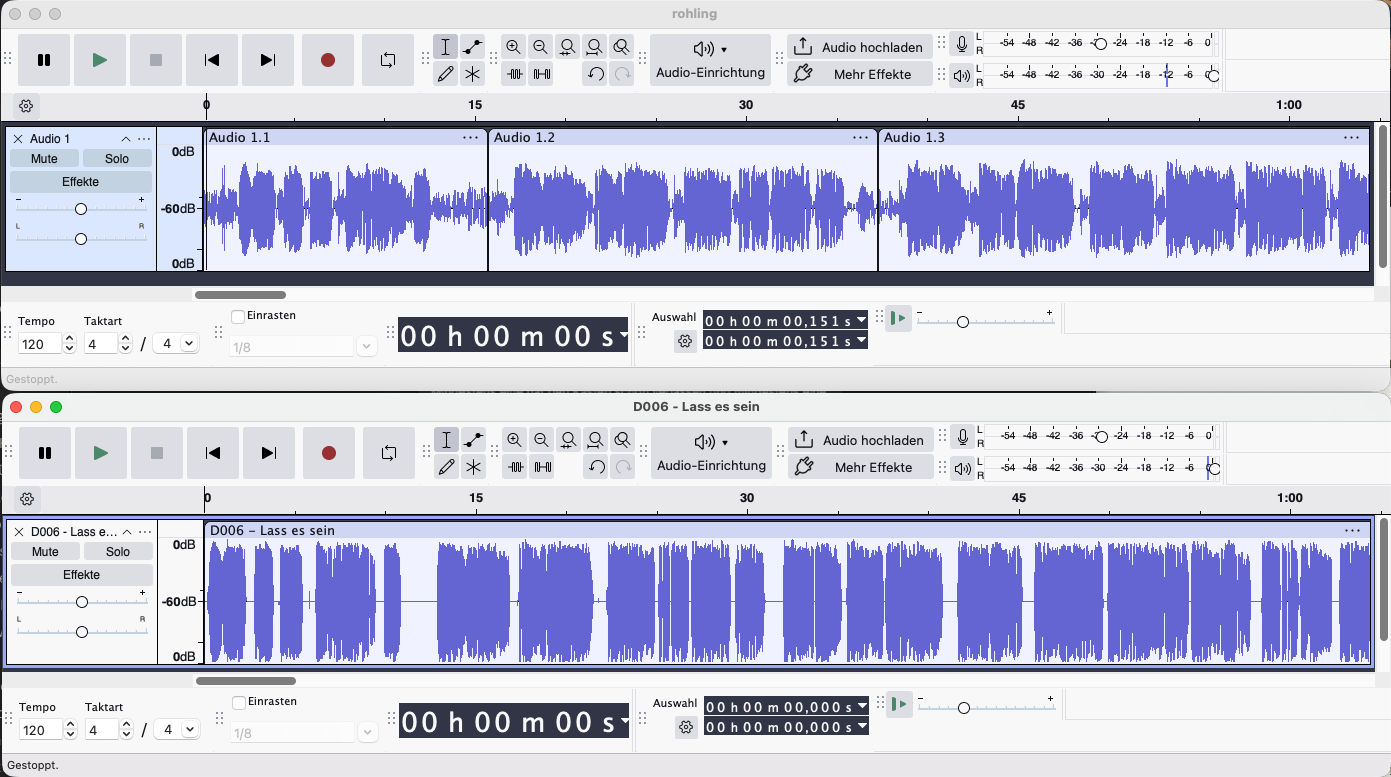Play at speed in the rohling window
The height and width of the screenshot is (777, 1391).
[898, 318]
